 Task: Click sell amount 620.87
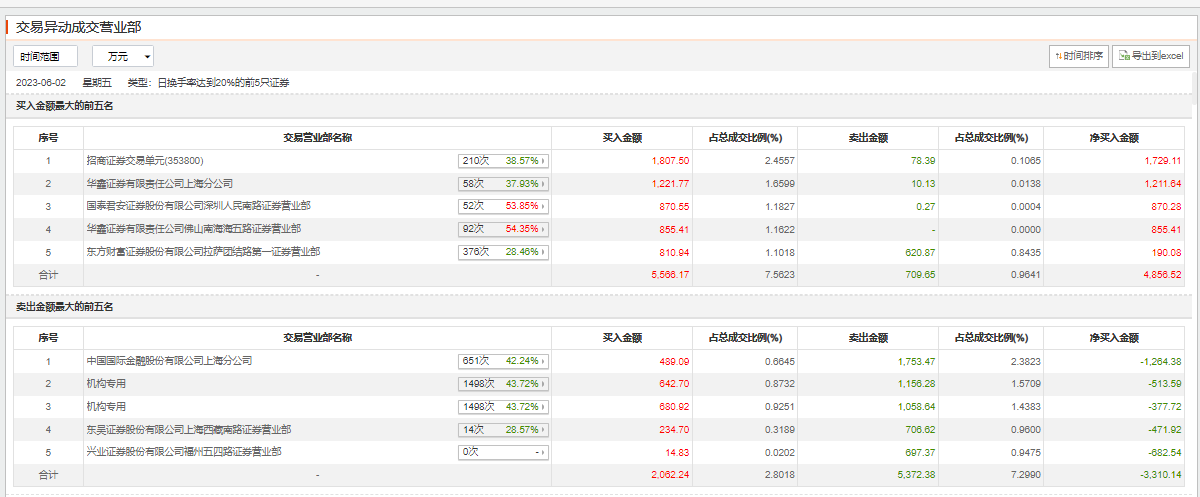pos(921,253)
